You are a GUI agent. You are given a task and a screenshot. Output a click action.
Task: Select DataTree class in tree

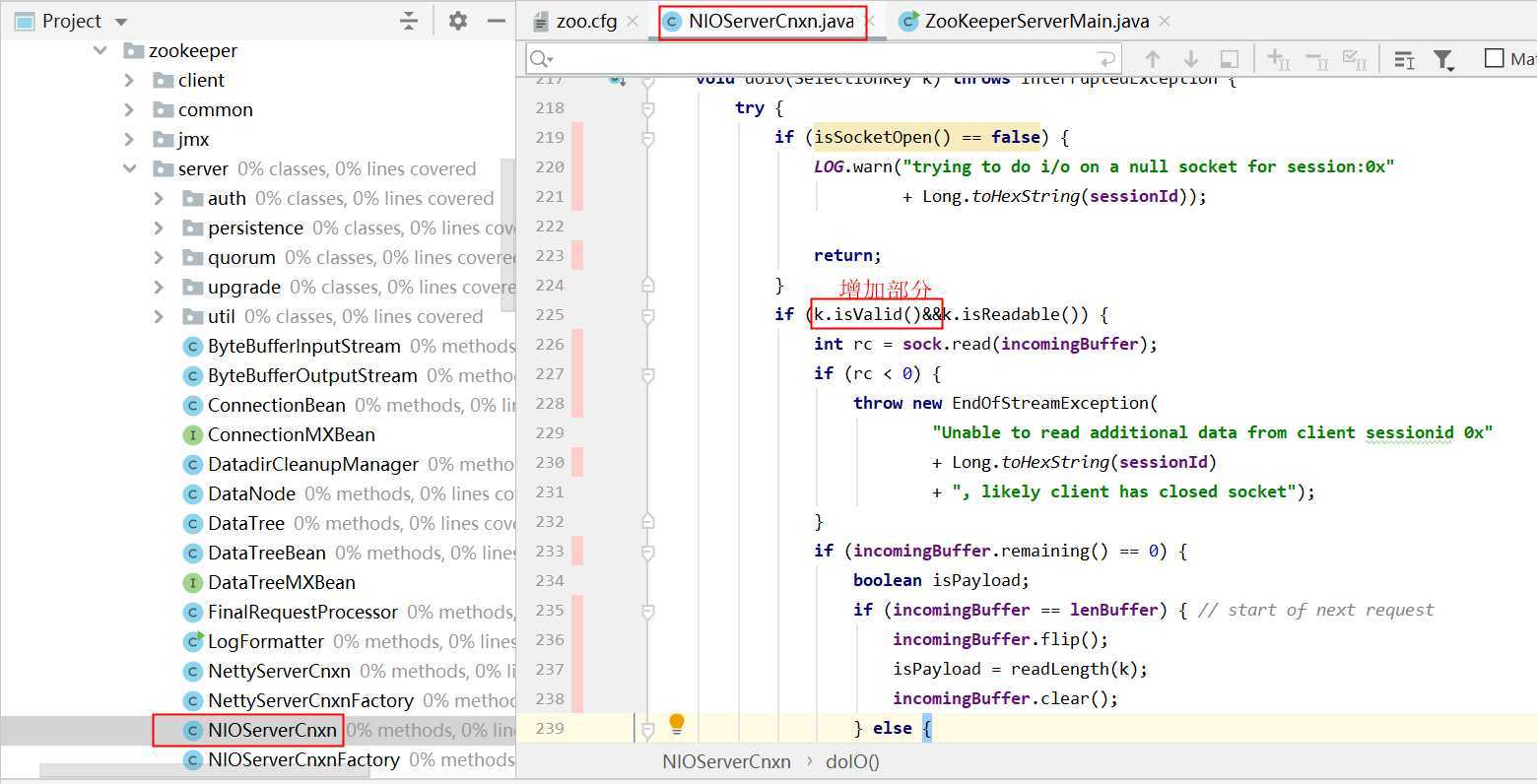245,523
